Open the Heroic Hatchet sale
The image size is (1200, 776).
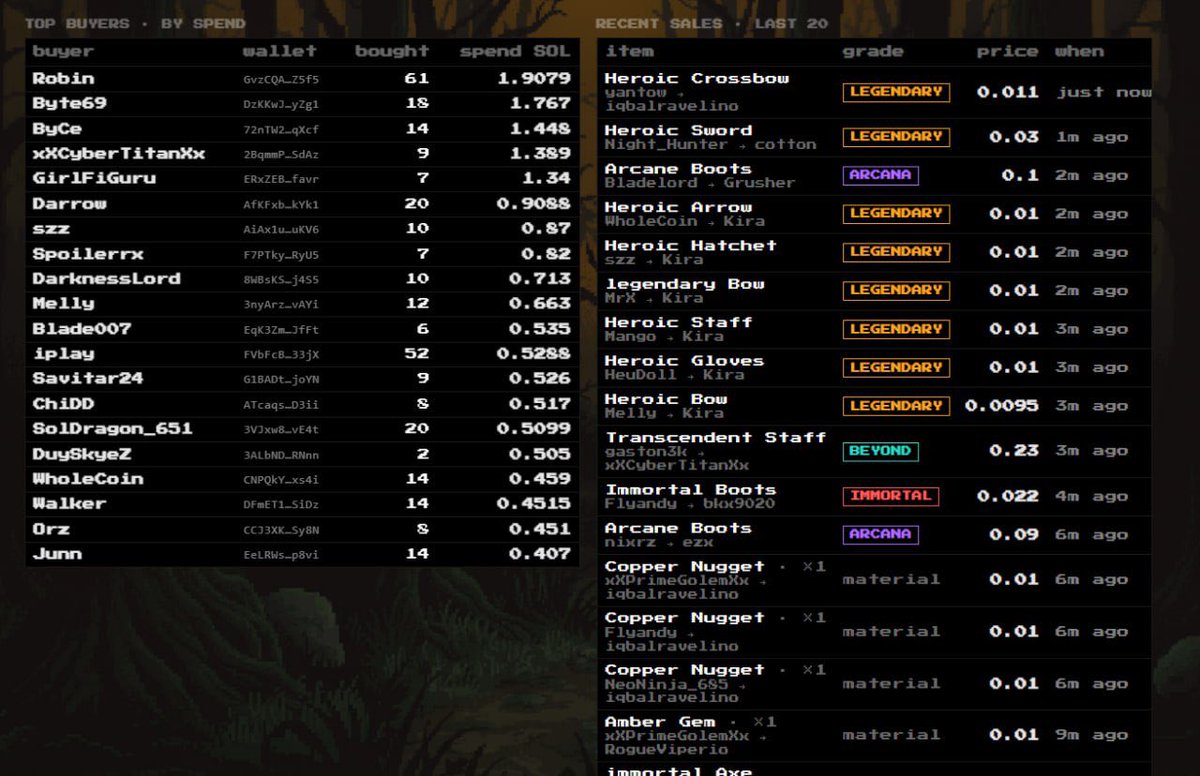click(x=691, y=245)
